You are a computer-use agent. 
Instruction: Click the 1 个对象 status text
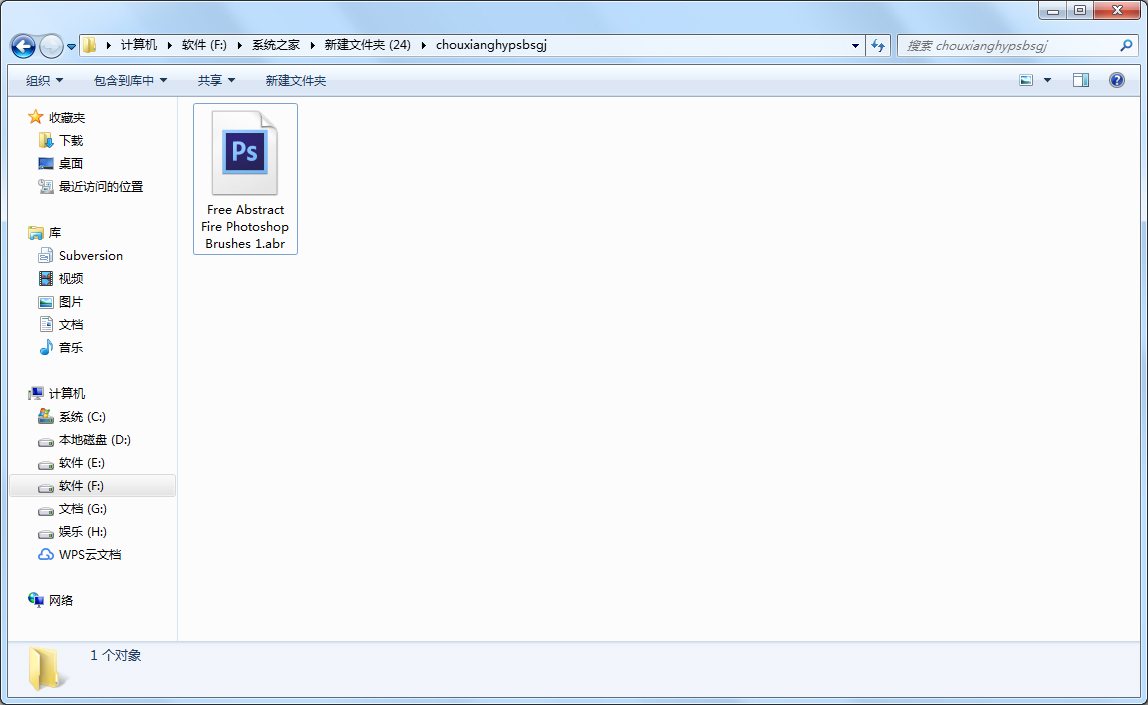(116, 655)
